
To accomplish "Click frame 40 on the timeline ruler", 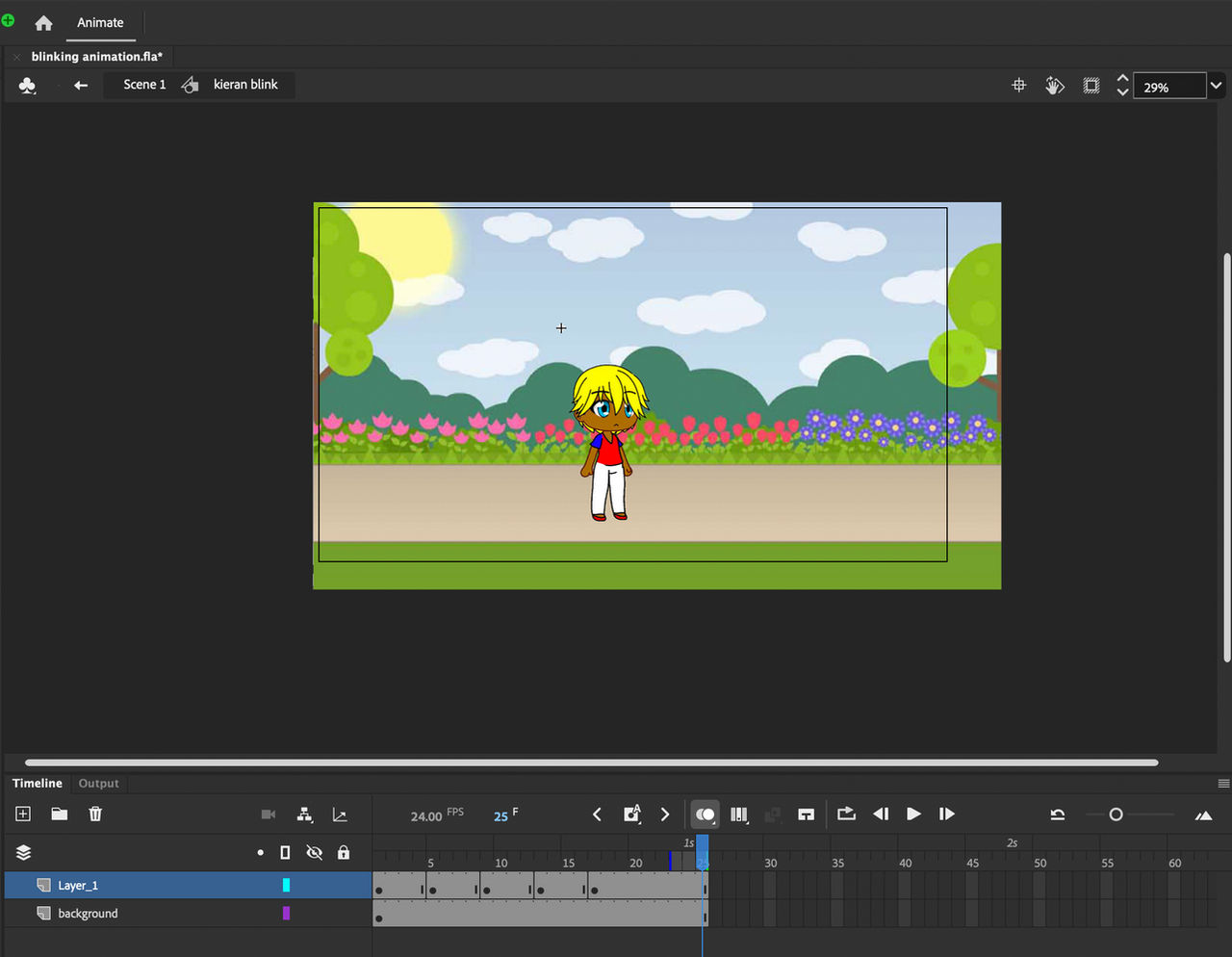I will point(906,863).
